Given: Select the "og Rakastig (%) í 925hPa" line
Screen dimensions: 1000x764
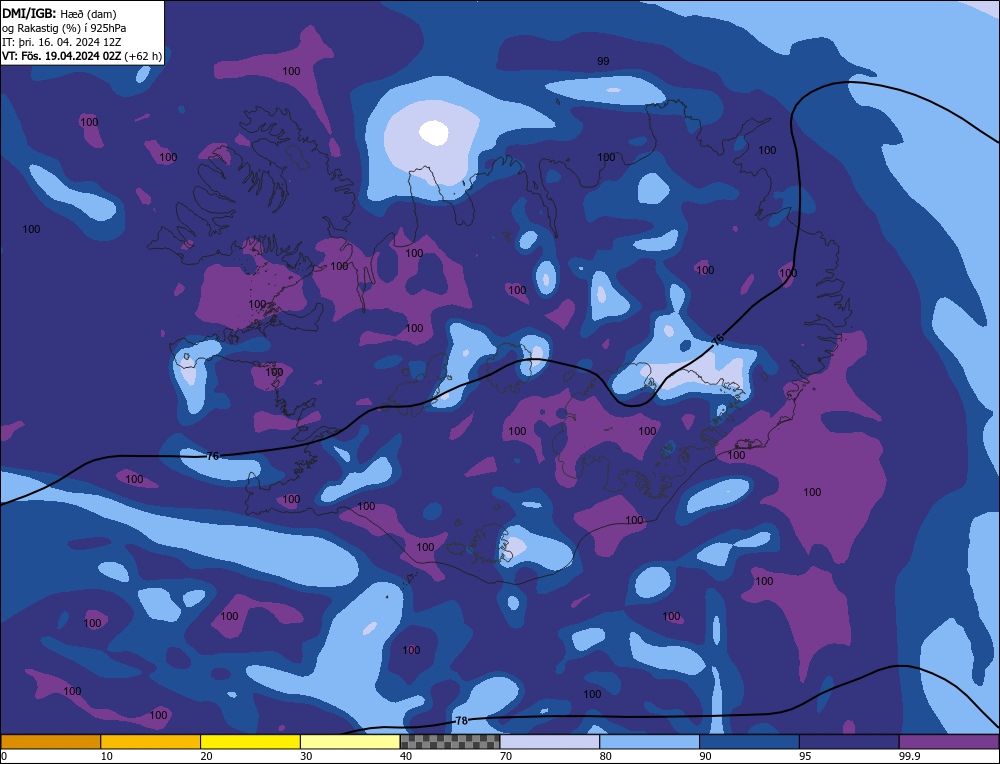Looking at the screenshot, I should [x=64, y=28].
